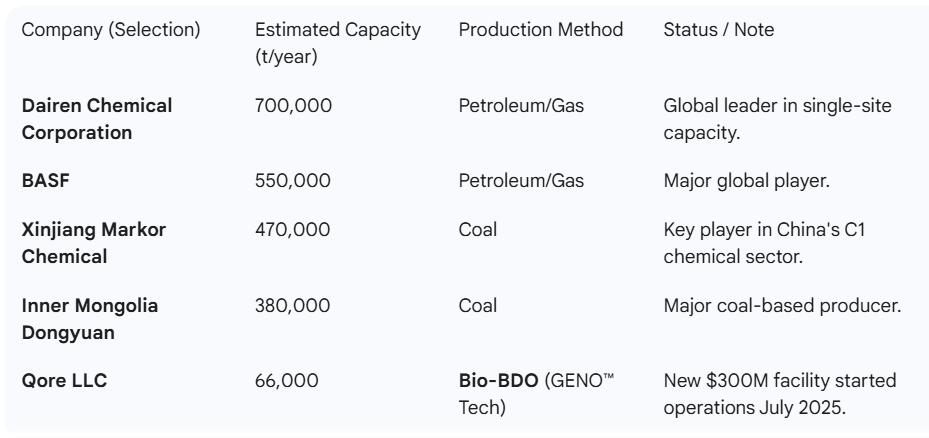Screen dimensions: 929x438
Task: Click the 470,000 capacity value
Action: (292, 230)
